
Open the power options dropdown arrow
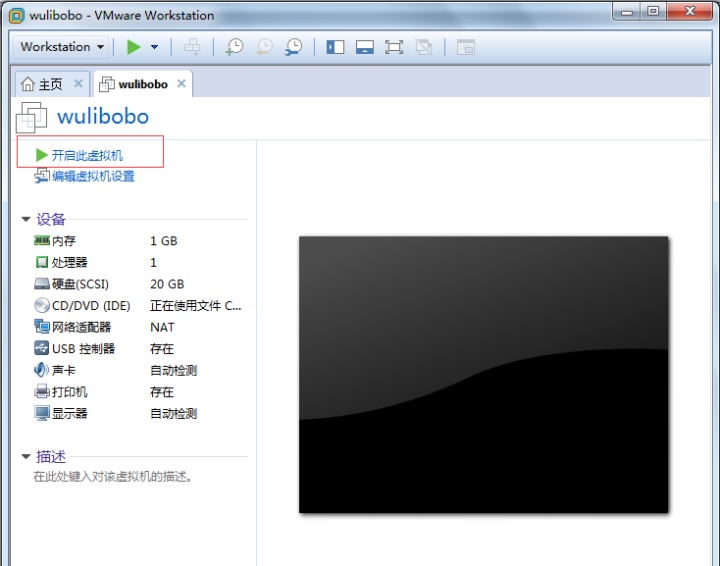[155, 47]
